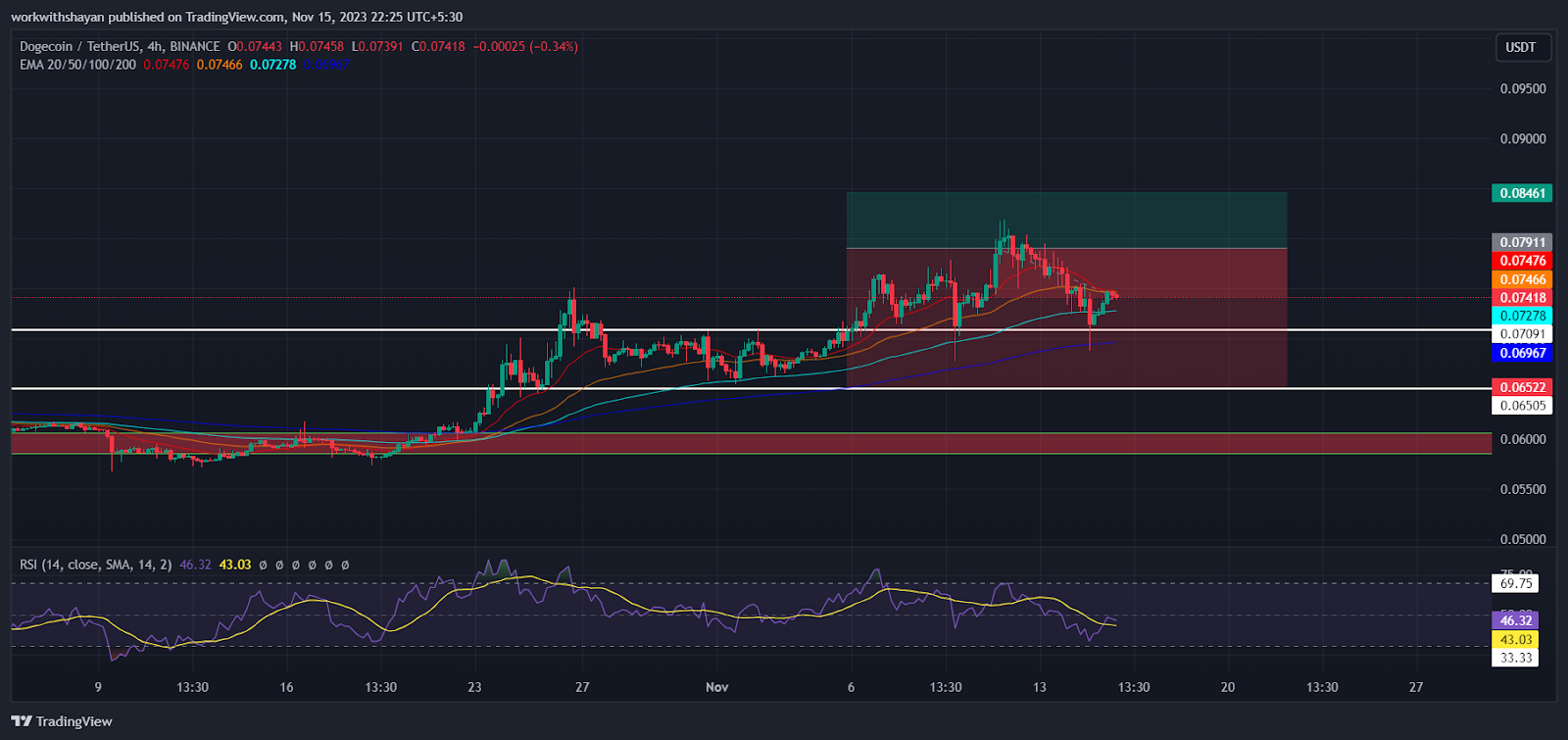This screenshot has height=740, width=1568.
Task: Click the cyan 0.07278 value in the EMA legend
Action: [x=272, y=65]
